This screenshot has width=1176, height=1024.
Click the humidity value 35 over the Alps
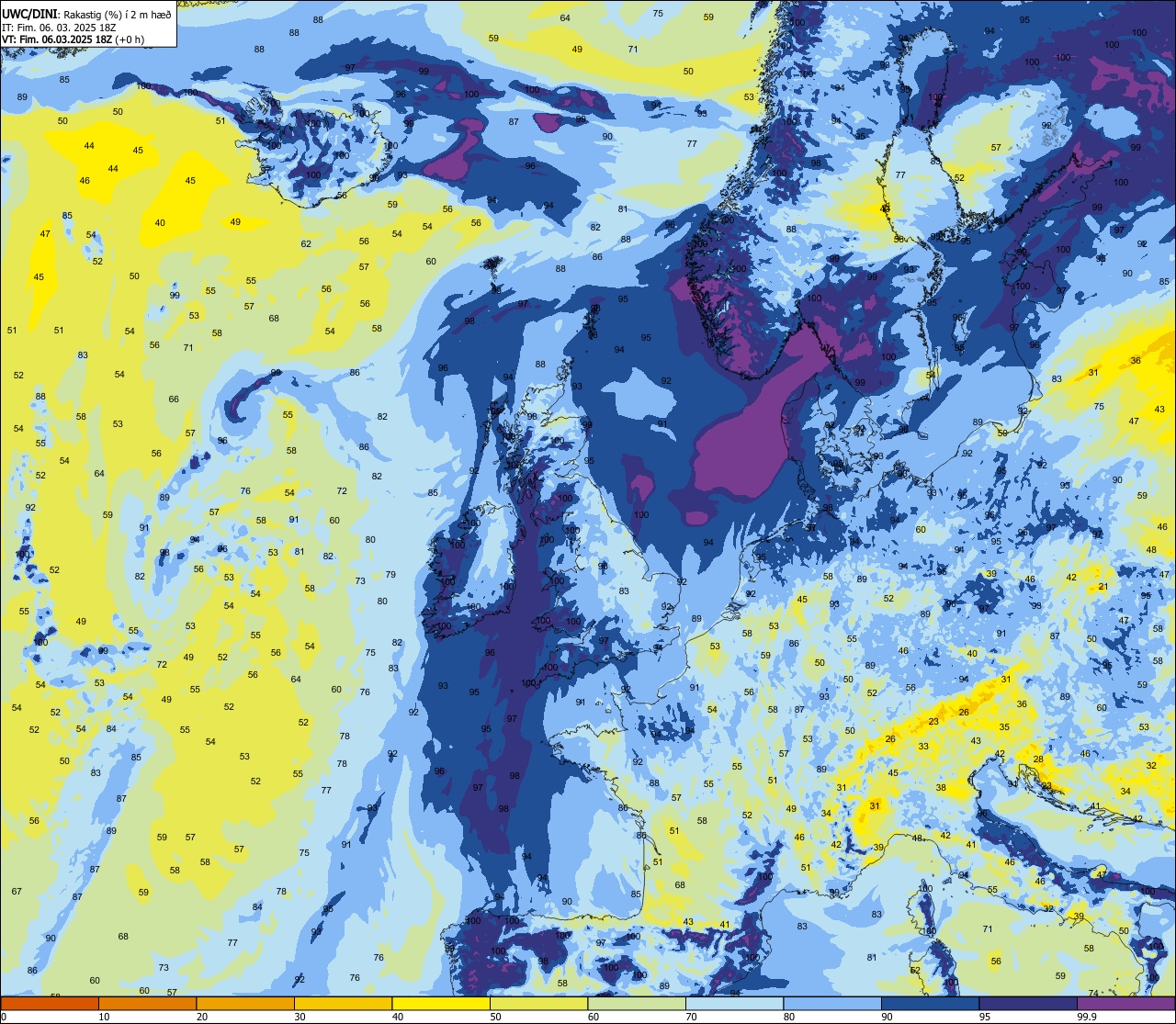pyautogui.click(x=1004, y=727)
